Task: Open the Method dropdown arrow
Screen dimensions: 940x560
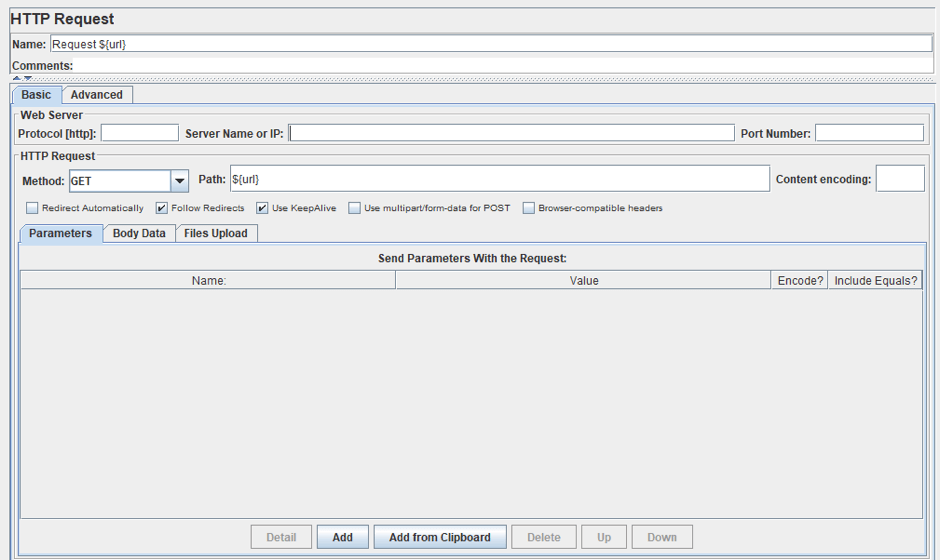Action: tap(179, 181)
